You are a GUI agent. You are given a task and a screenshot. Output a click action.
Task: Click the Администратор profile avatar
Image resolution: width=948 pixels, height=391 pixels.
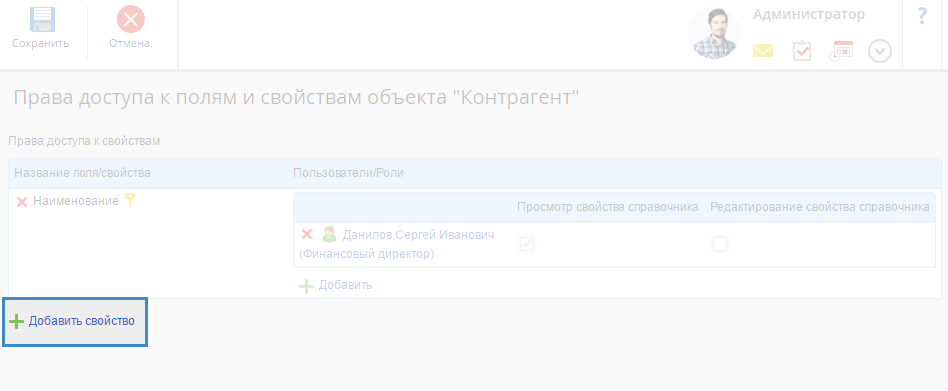(714, 33)
